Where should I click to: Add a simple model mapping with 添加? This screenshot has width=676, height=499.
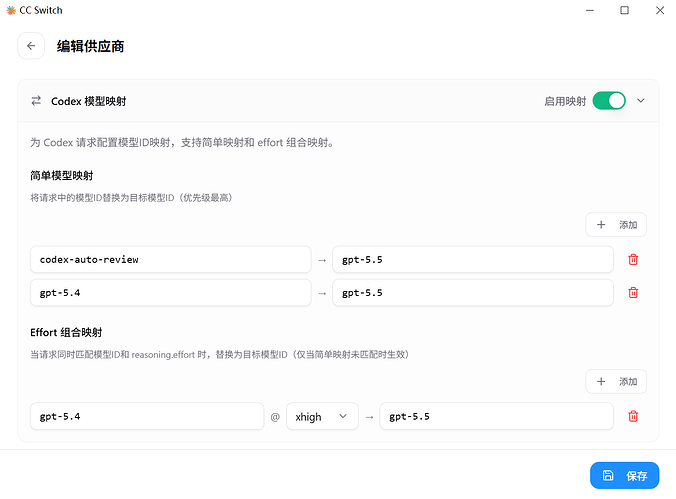616,225
